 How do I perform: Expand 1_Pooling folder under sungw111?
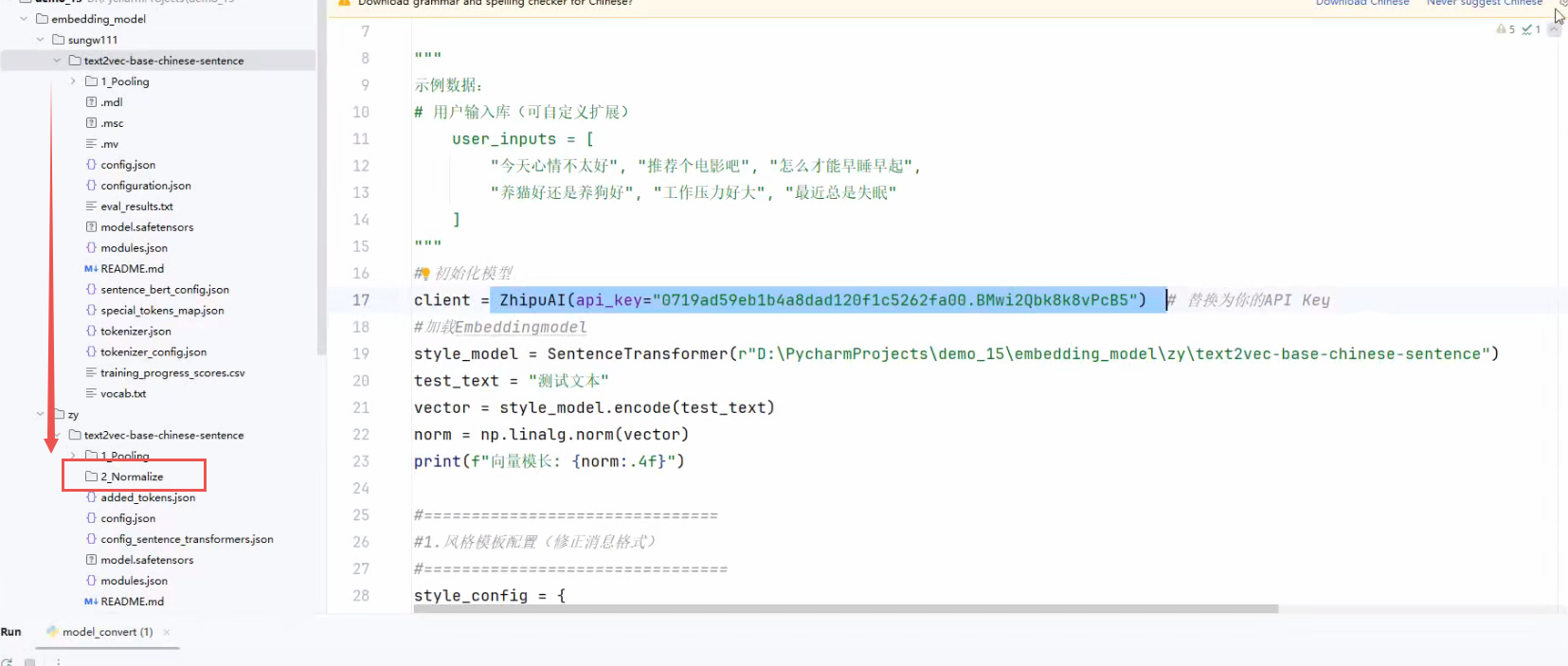click(x=73, y=81)
